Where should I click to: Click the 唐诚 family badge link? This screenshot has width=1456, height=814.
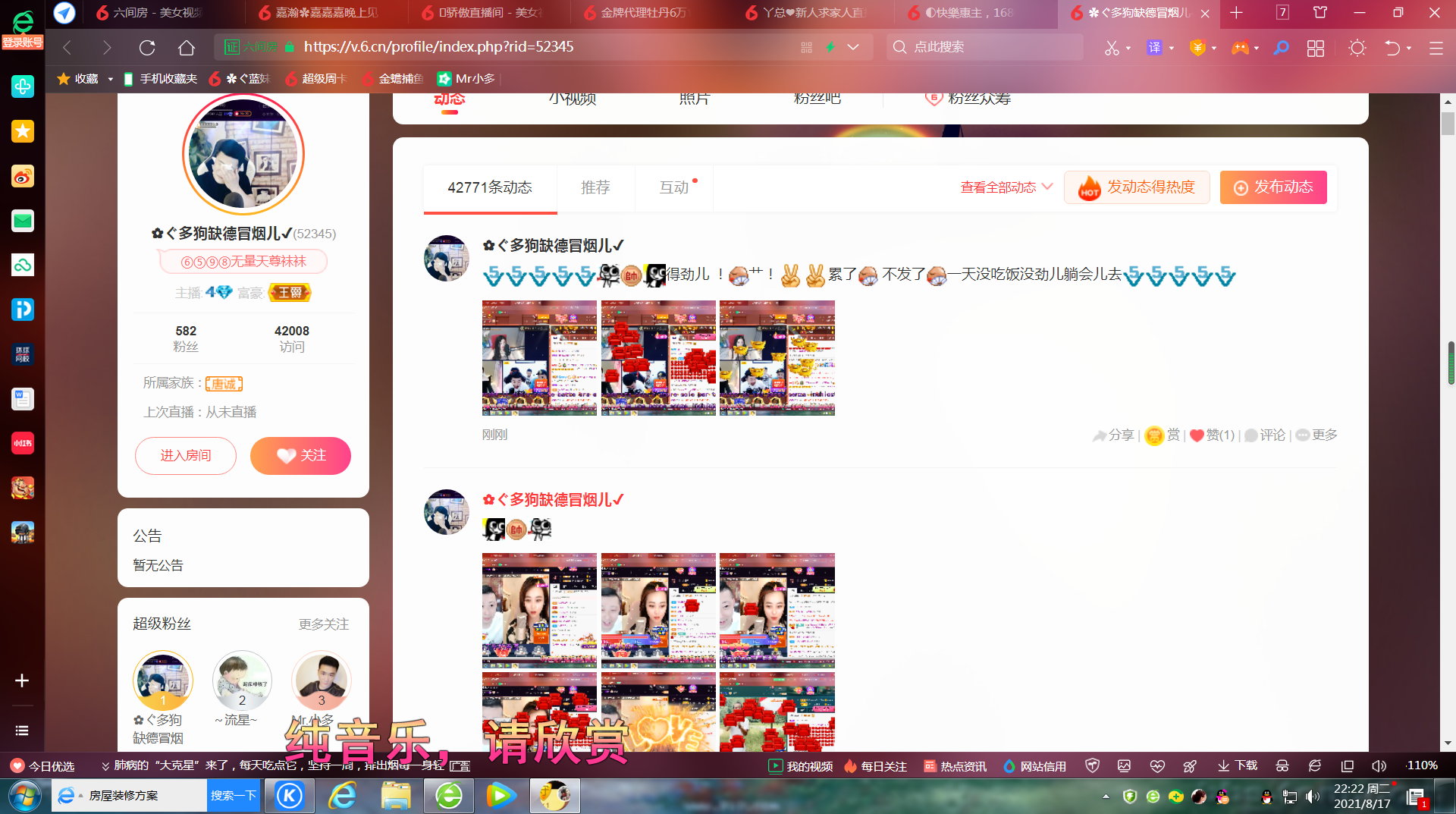(x=224, y=384)
